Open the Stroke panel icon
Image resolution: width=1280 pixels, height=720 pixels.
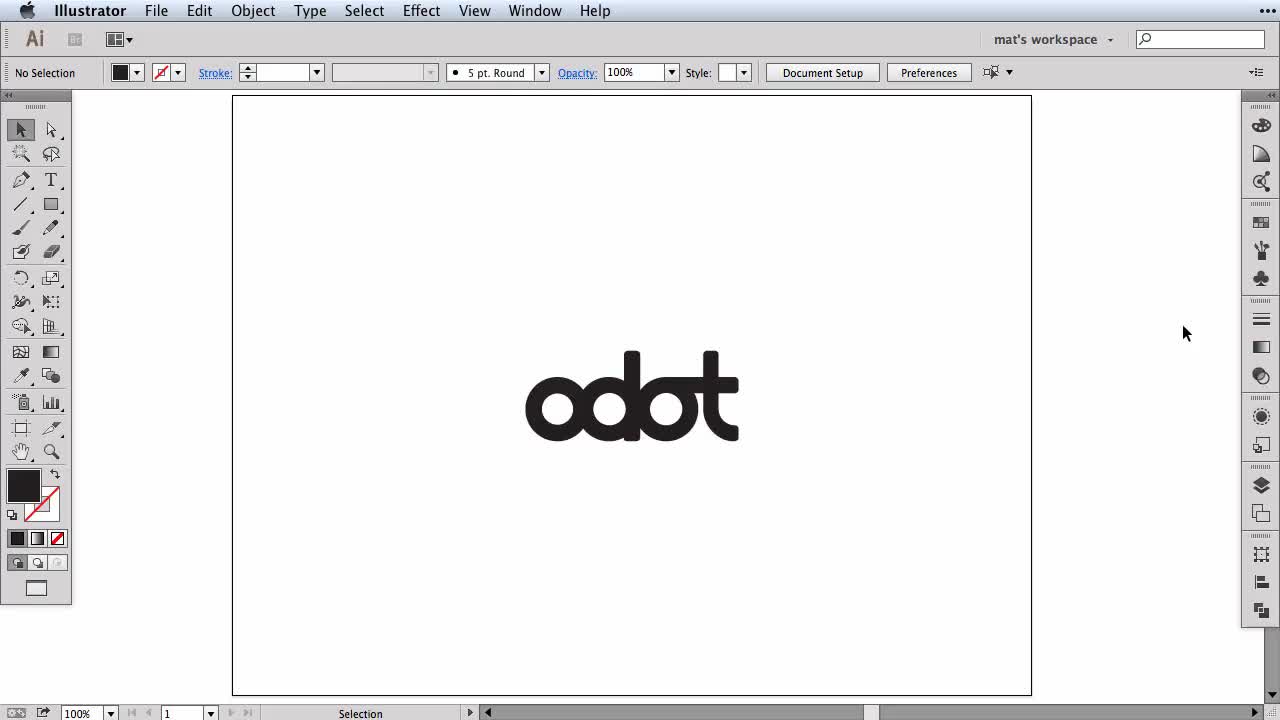point(1261,319)
